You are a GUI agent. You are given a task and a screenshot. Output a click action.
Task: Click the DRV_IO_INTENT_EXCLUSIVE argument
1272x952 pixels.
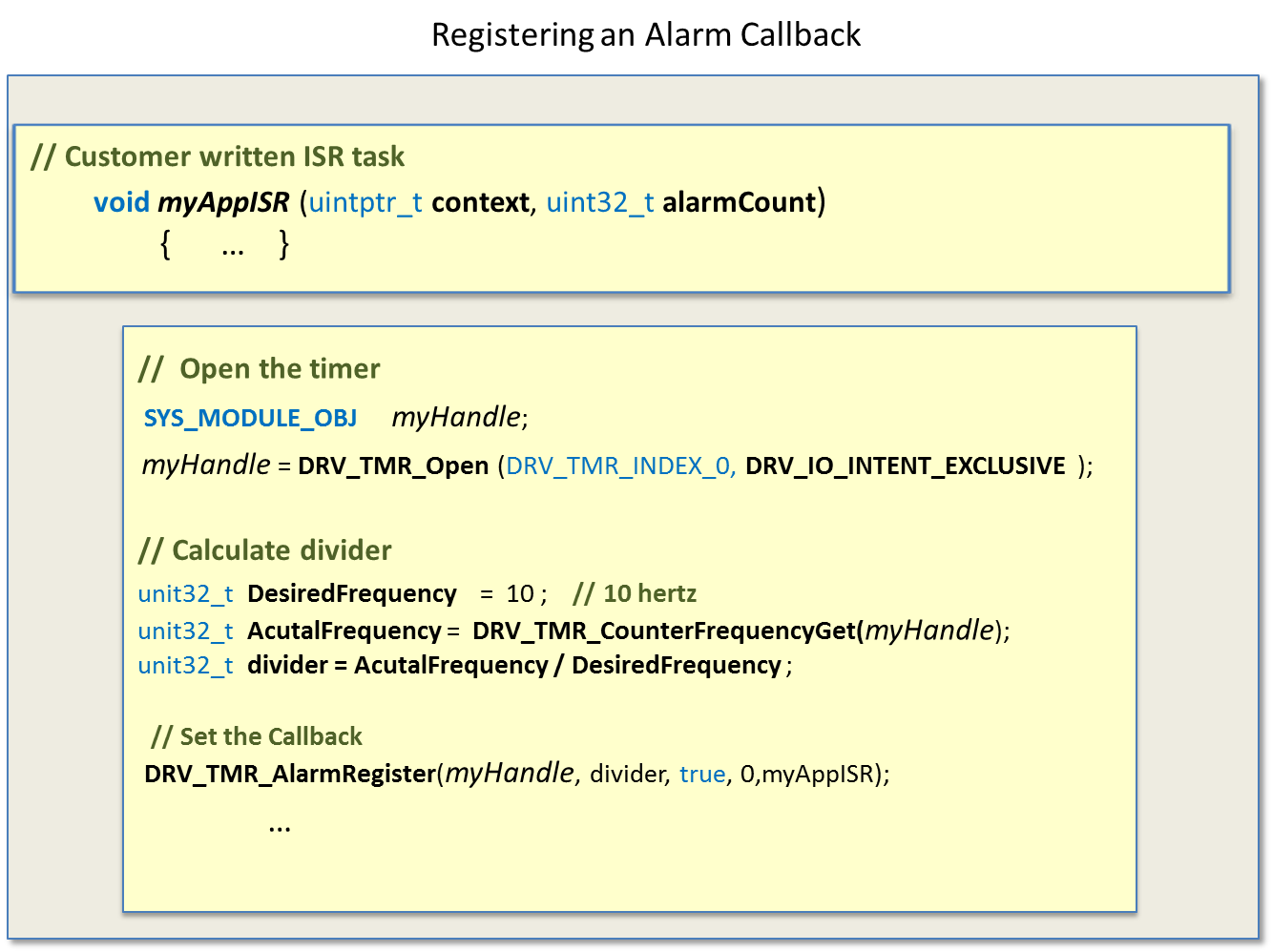906,466
